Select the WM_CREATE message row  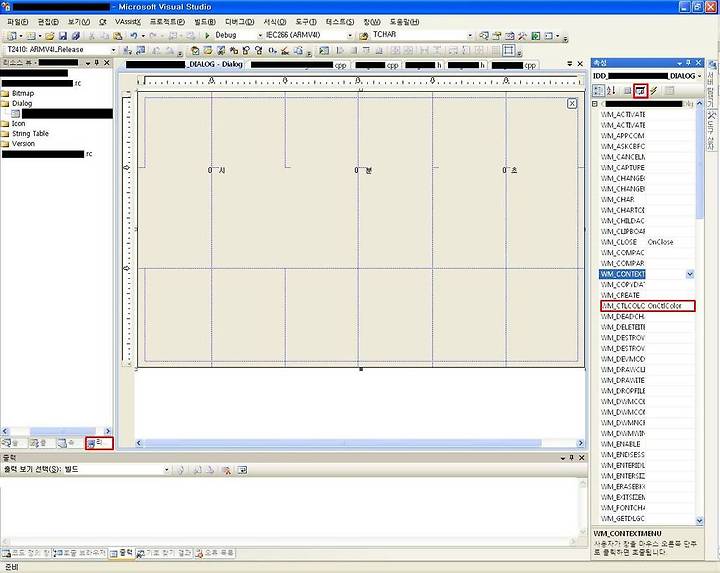647,295
